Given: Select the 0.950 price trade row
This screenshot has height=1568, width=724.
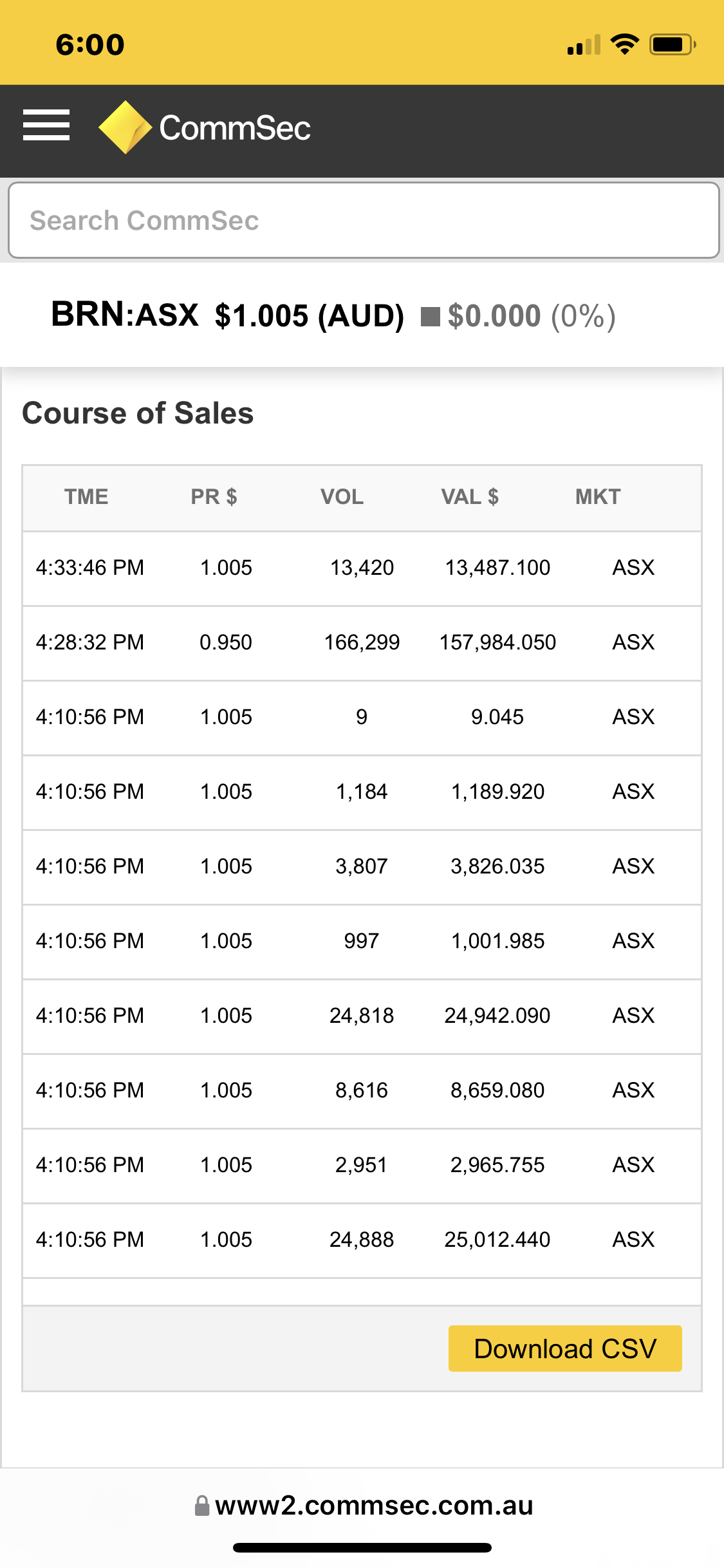Looking at the screenshot, I should point(362,643).
